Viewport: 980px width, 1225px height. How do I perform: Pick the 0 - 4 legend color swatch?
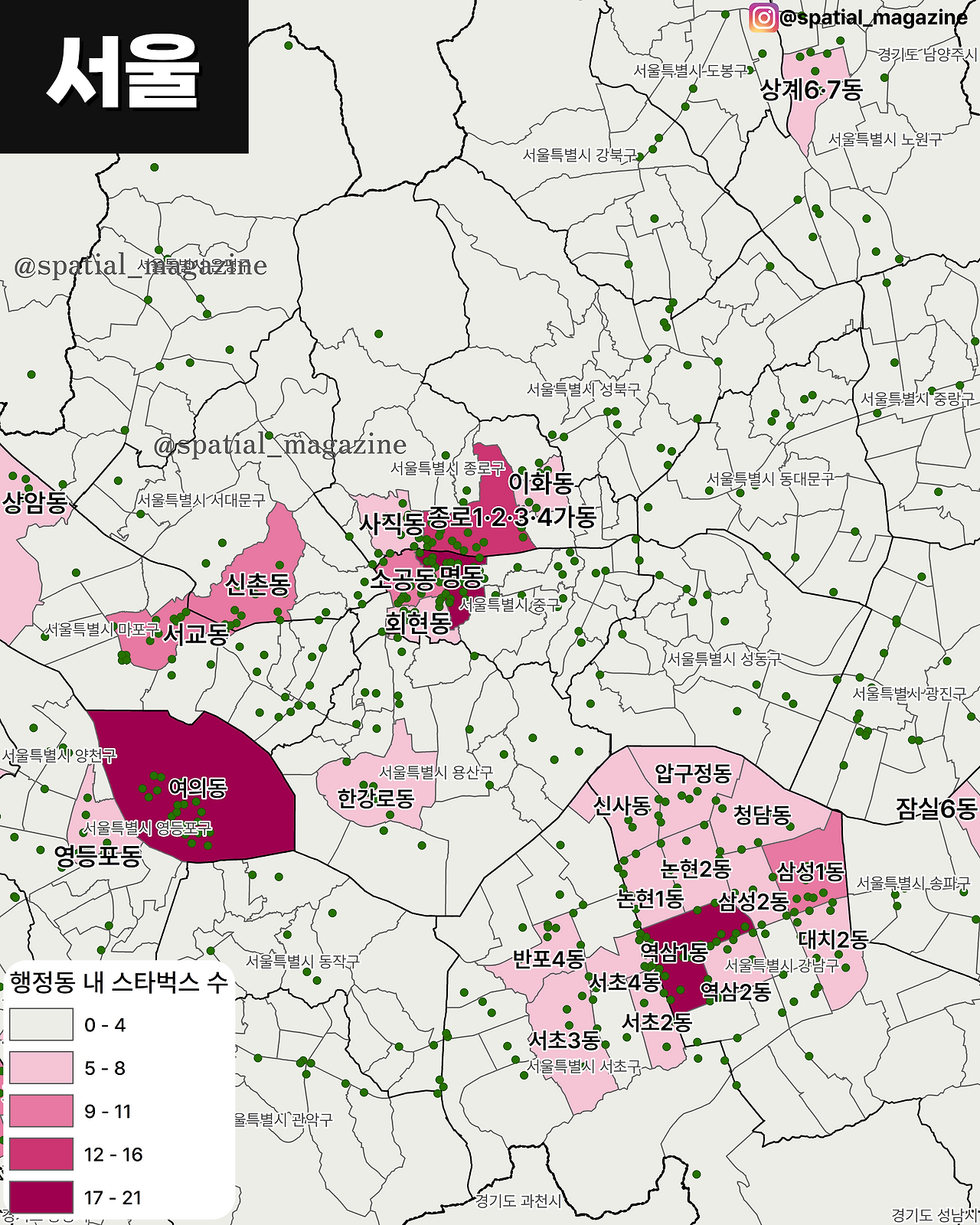pyautogui.click(x=41, y=1024)
